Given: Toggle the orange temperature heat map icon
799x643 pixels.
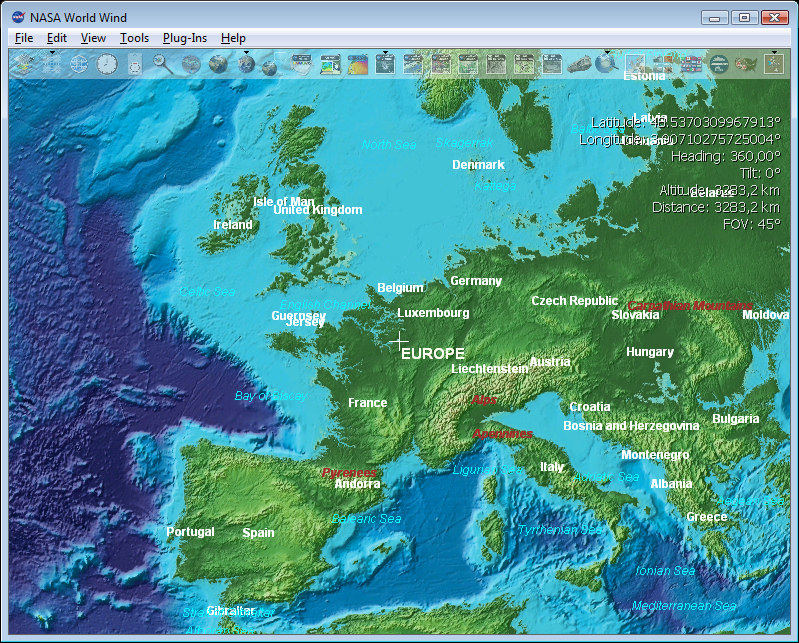Looking at the screenshot, I should click(x=358, y=65).
